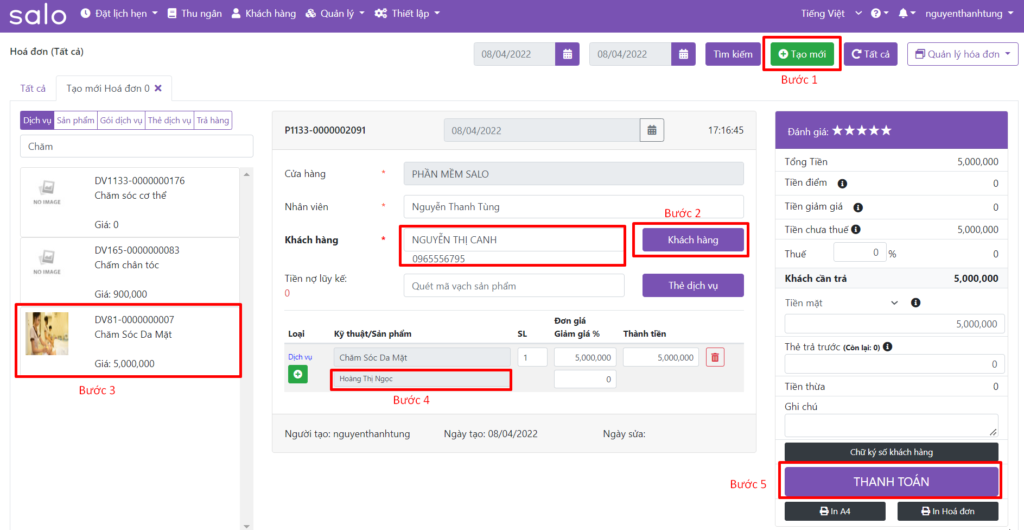Expand the Tiền mặt payment method dropdown

pos(894,302)
